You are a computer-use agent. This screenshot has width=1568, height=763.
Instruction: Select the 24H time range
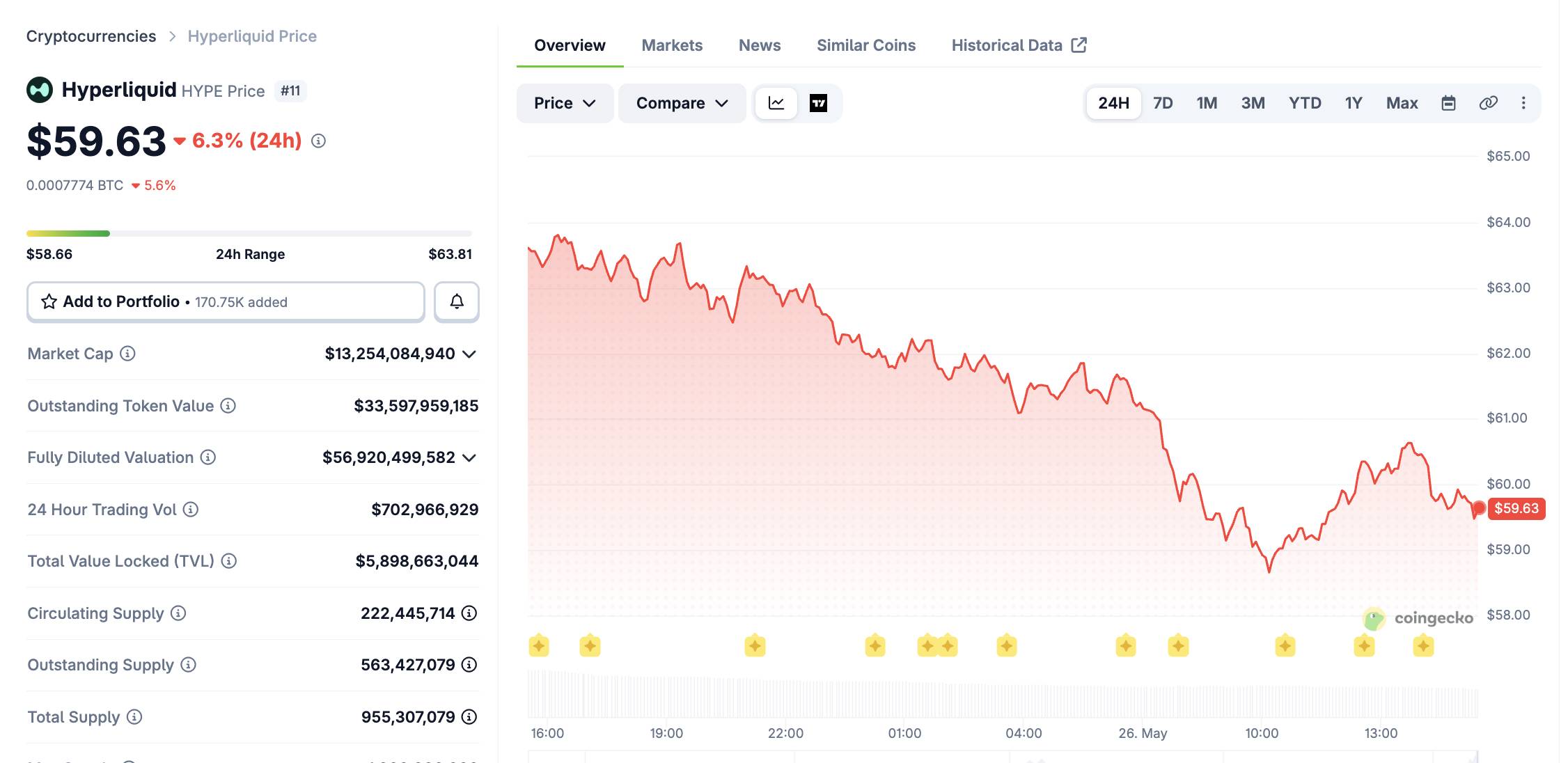tap(1113, 103)
